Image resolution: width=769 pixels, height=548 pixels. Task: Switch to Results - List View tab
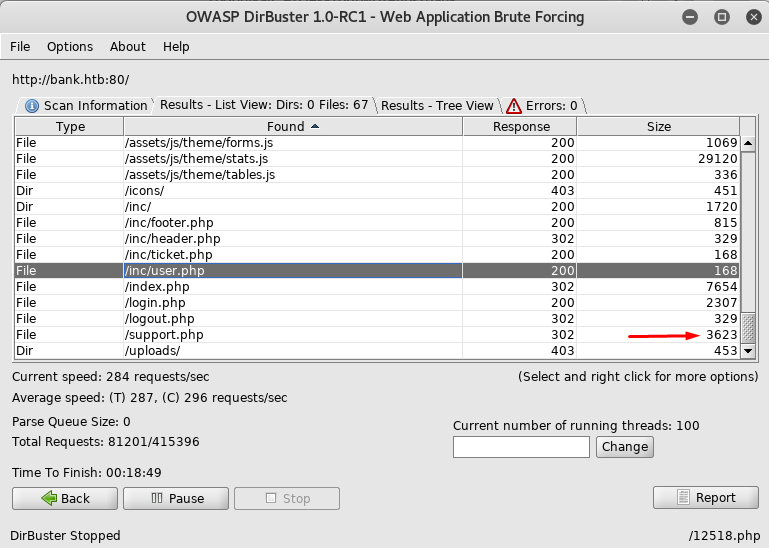click(x=264, y=105)
